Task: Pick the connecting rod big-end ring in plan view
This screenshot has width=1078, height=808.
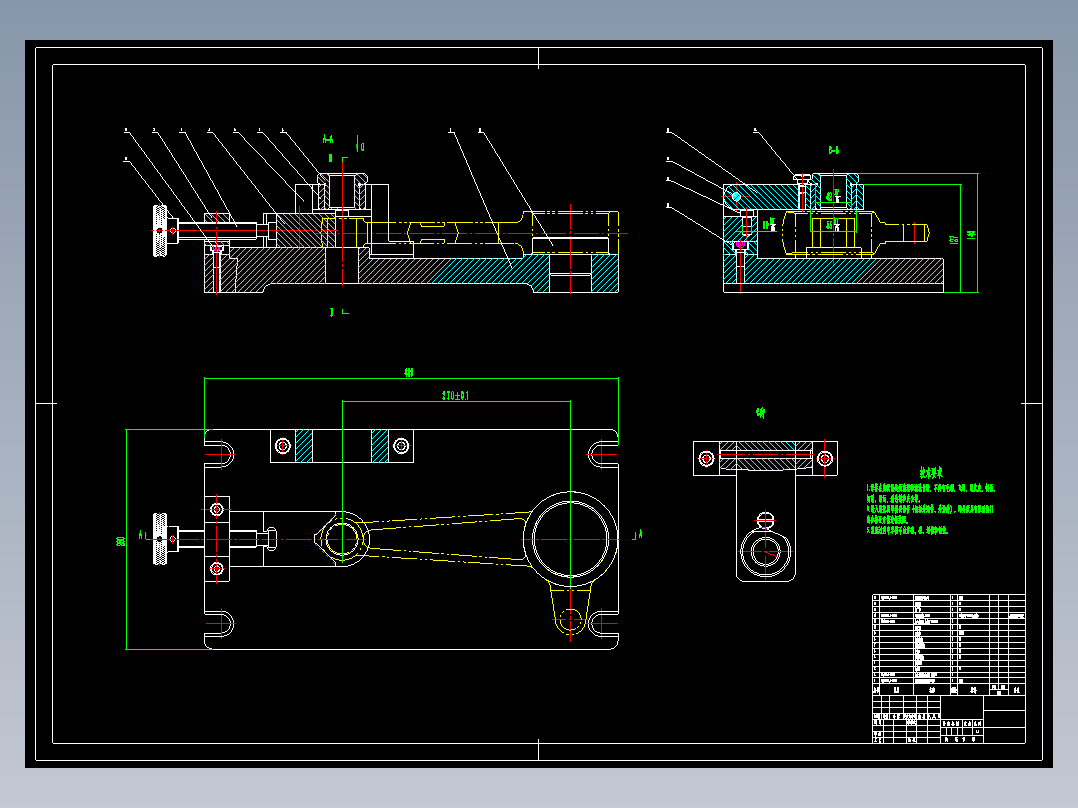Action: (x=570, y=539)
